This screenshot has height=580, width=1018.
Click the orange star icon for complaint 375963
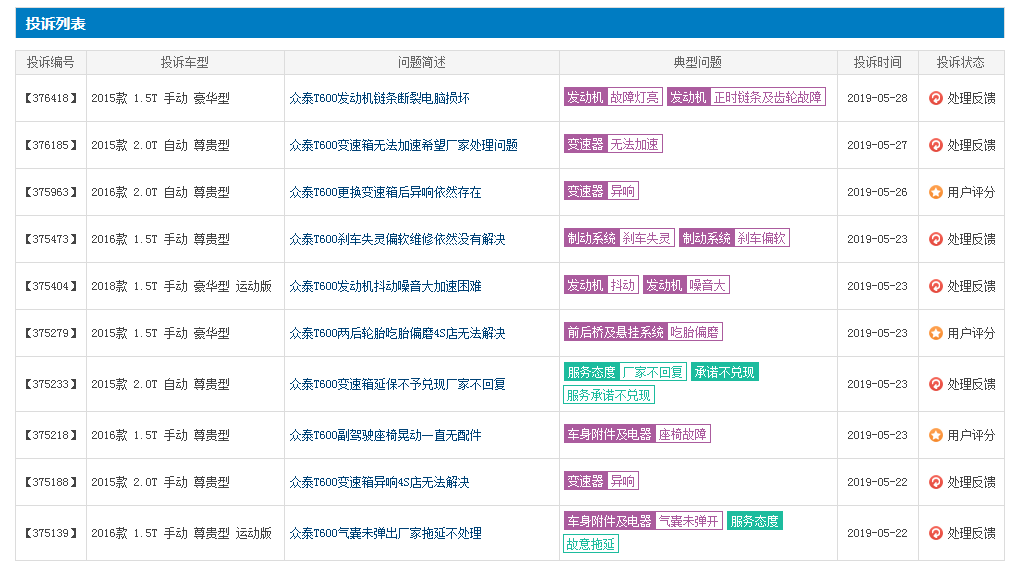click(x=936, y=192)
